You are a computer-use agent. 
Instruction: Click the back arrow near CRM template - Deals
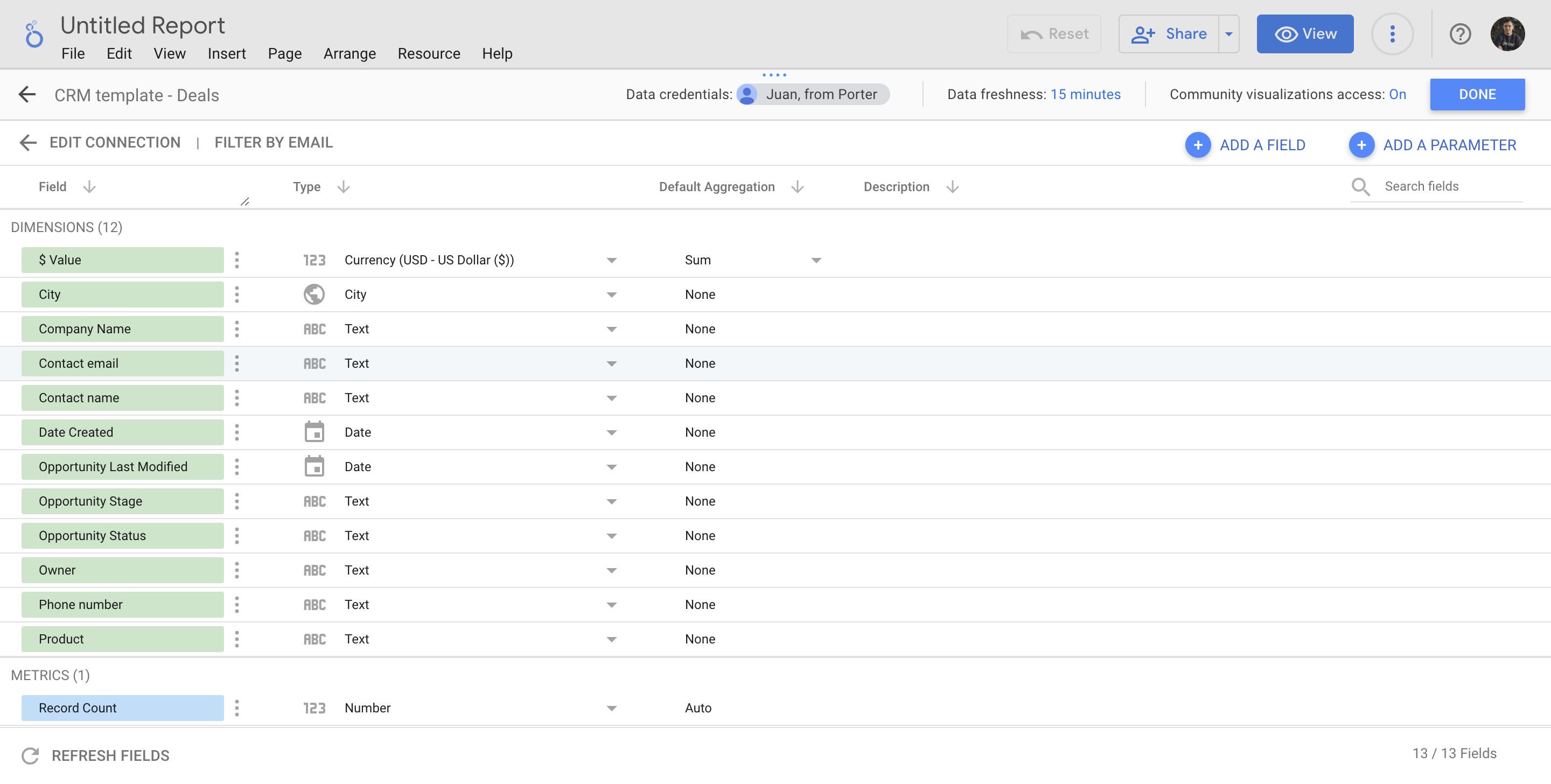tap(26, 95)
